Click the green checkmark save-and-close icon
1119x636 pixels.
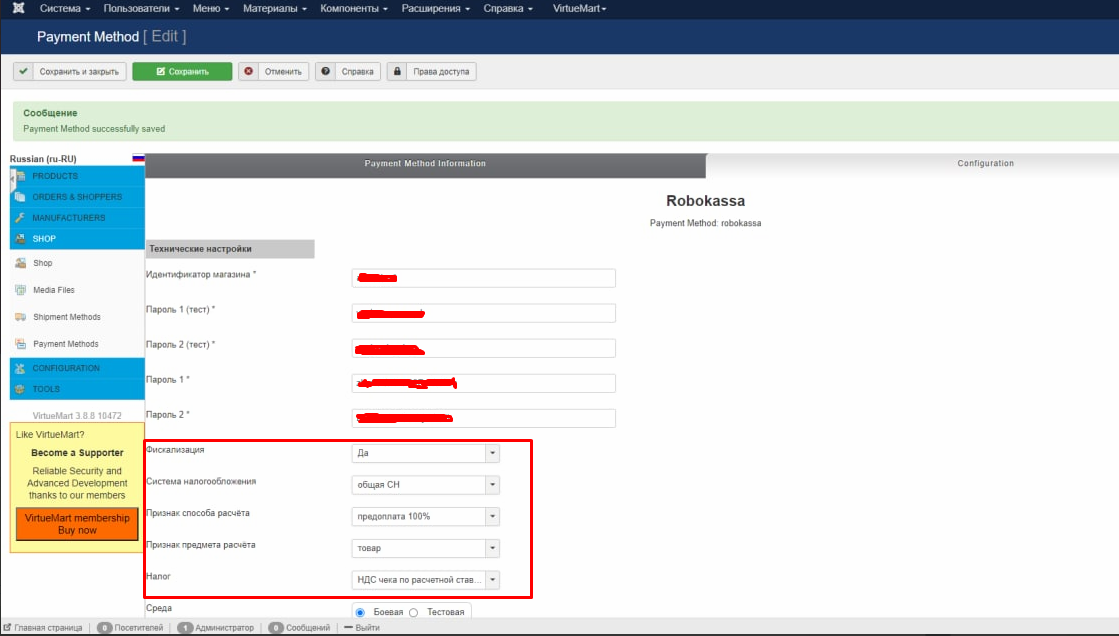coord(24,71)
